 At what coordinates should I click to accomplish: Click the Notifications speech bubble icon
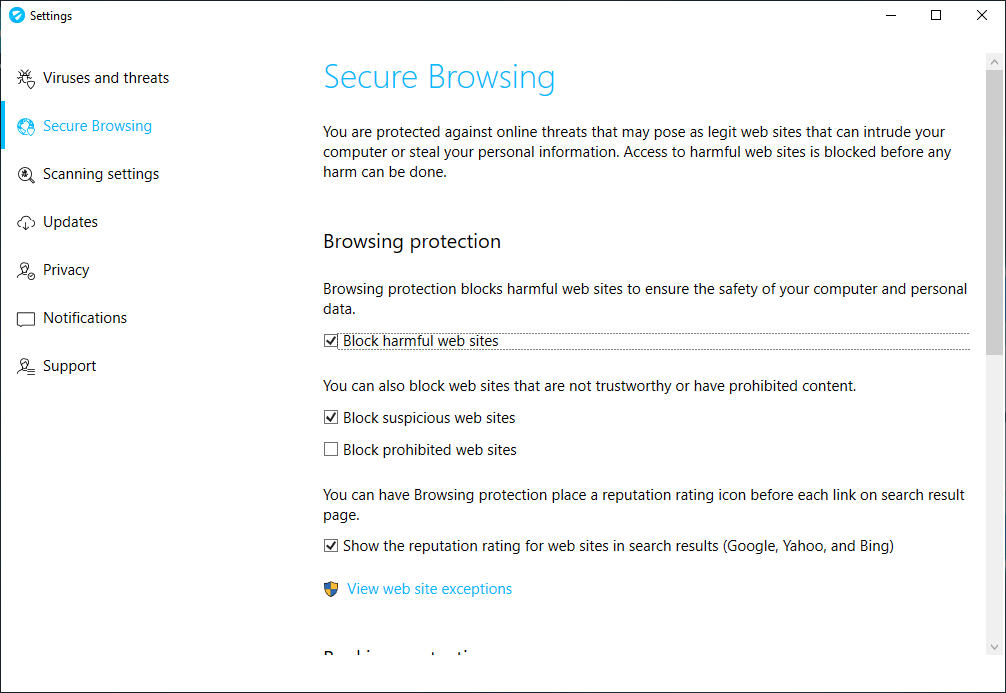point(26,318)
